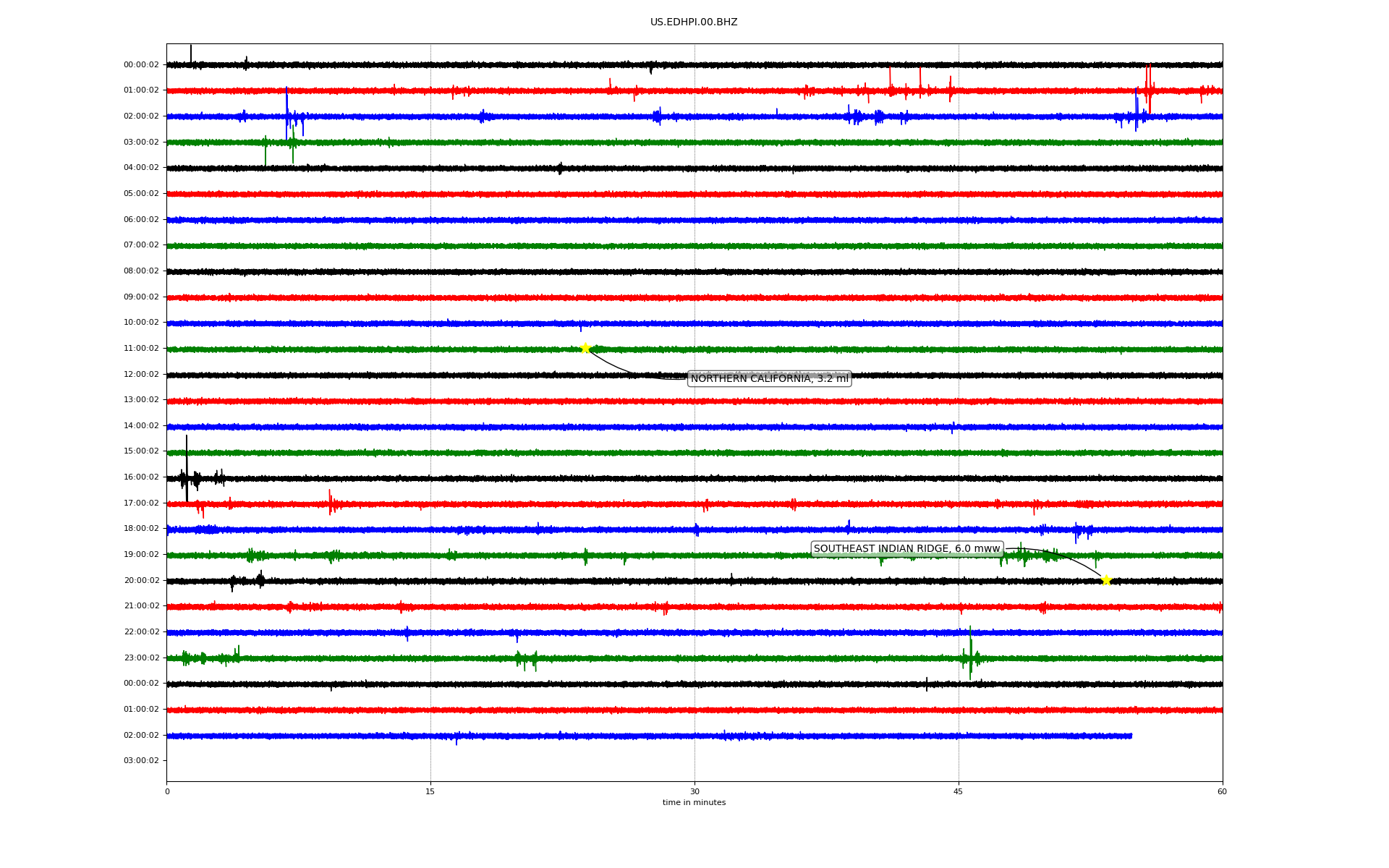Click the 11:00:02 row time label
The image size is (1389, 868).
click(x=141, y=349)
